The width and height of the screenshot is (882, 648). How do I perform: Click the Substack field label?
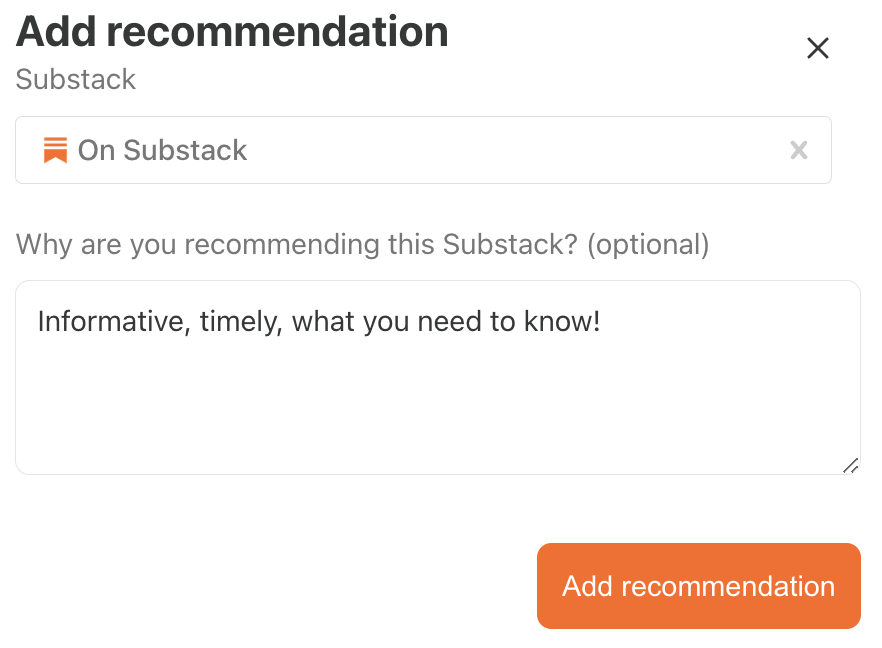(75, 79)
